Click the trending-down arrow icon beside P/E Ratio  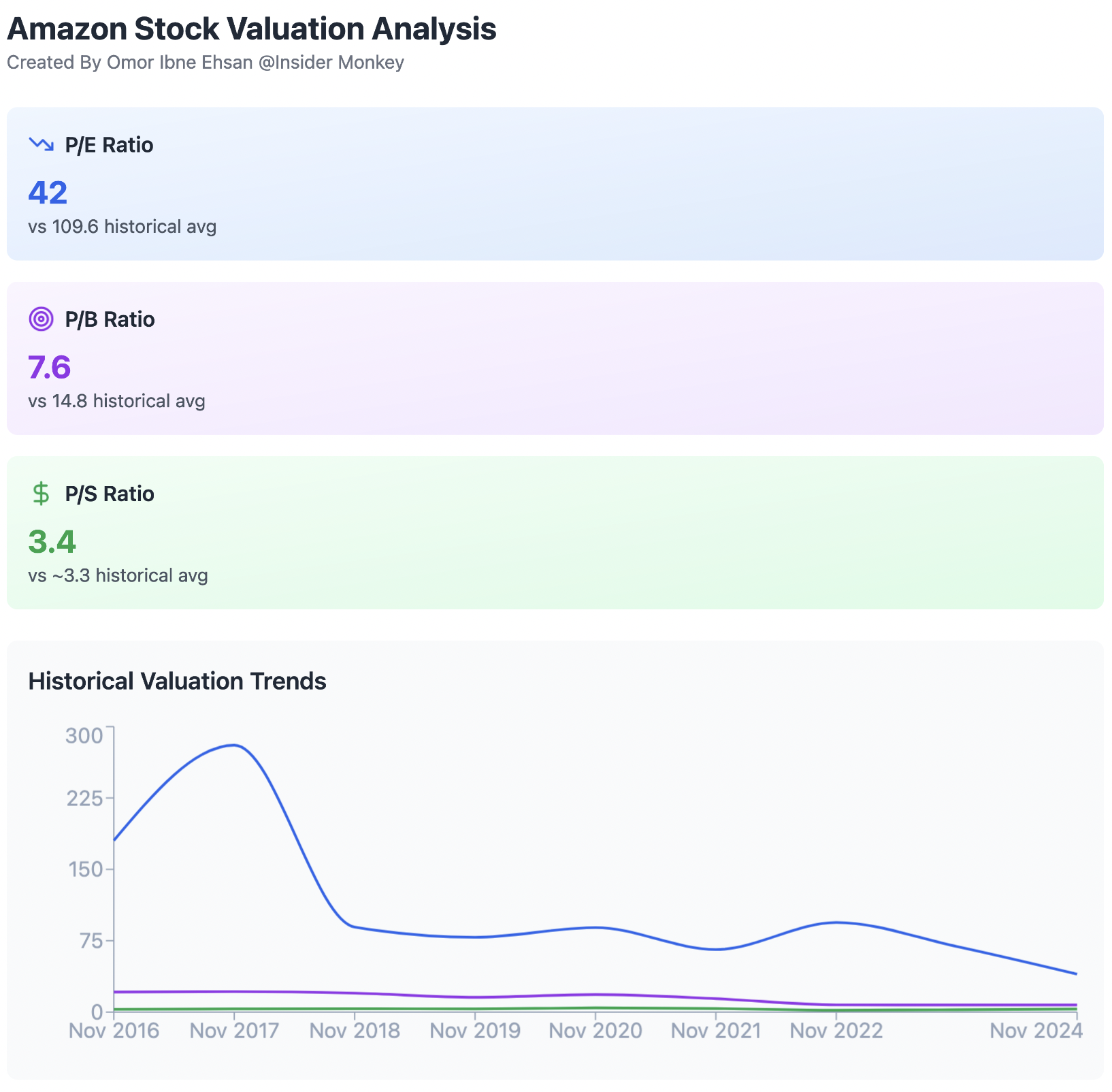click(x=41, y=144)
